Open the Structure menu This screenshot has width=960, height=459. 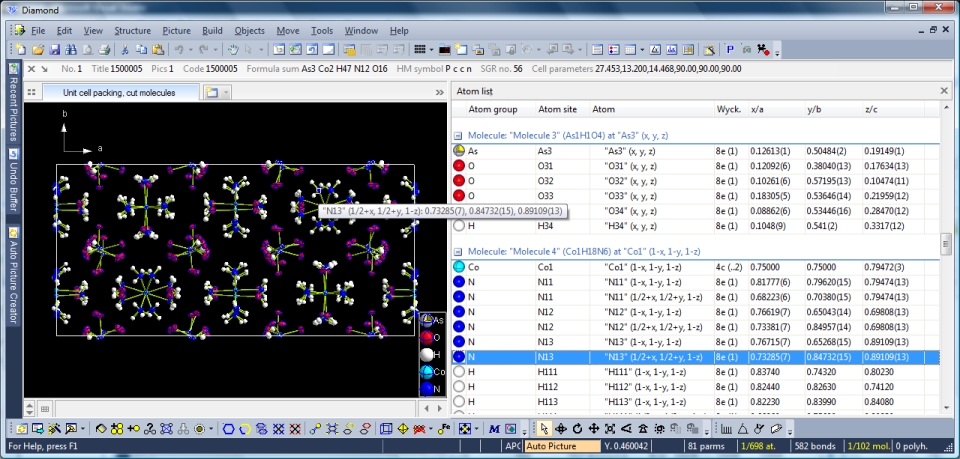coord(132,31)
